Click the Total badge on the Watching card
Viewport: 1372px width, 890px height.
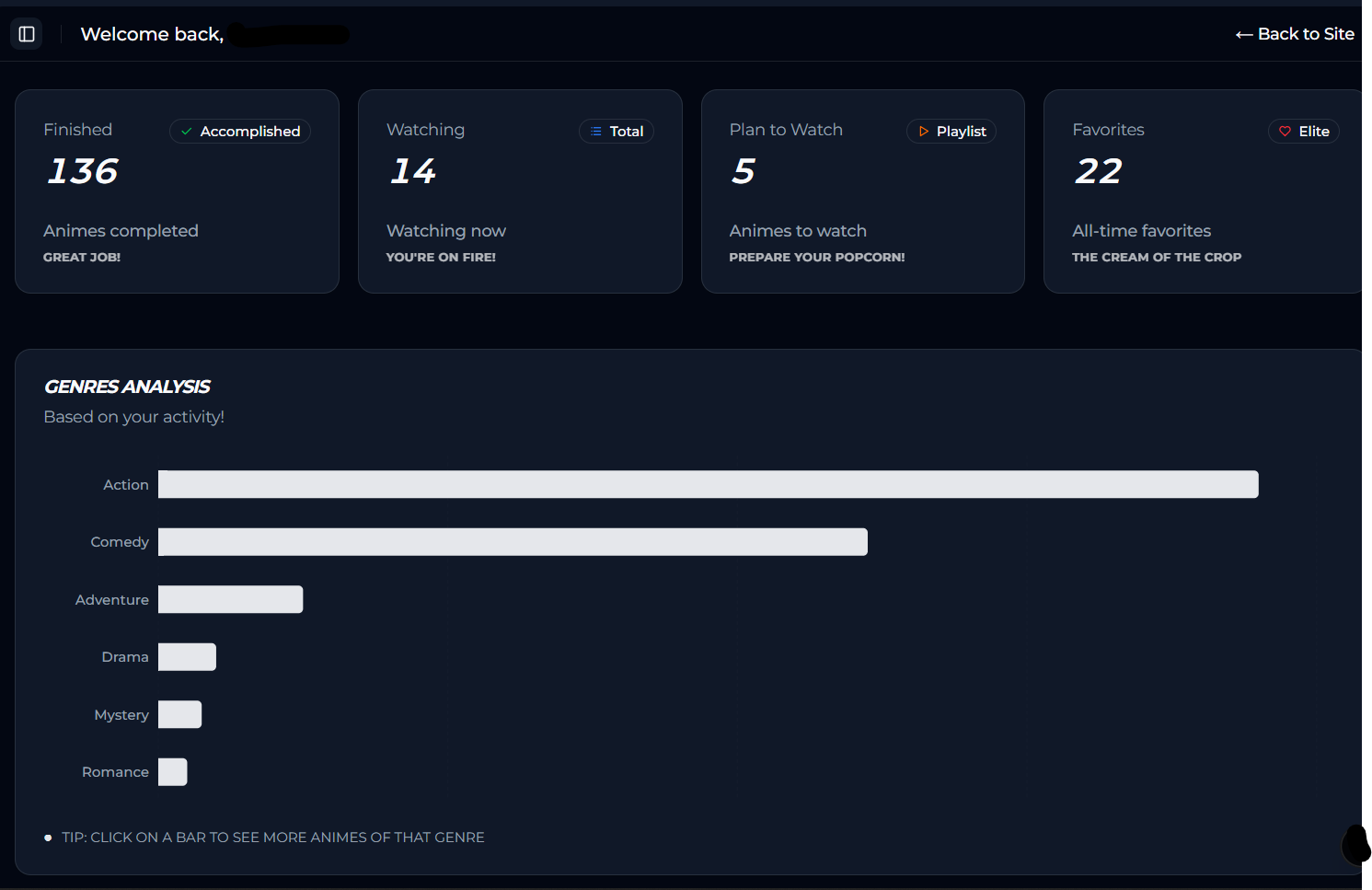[616, 131]
